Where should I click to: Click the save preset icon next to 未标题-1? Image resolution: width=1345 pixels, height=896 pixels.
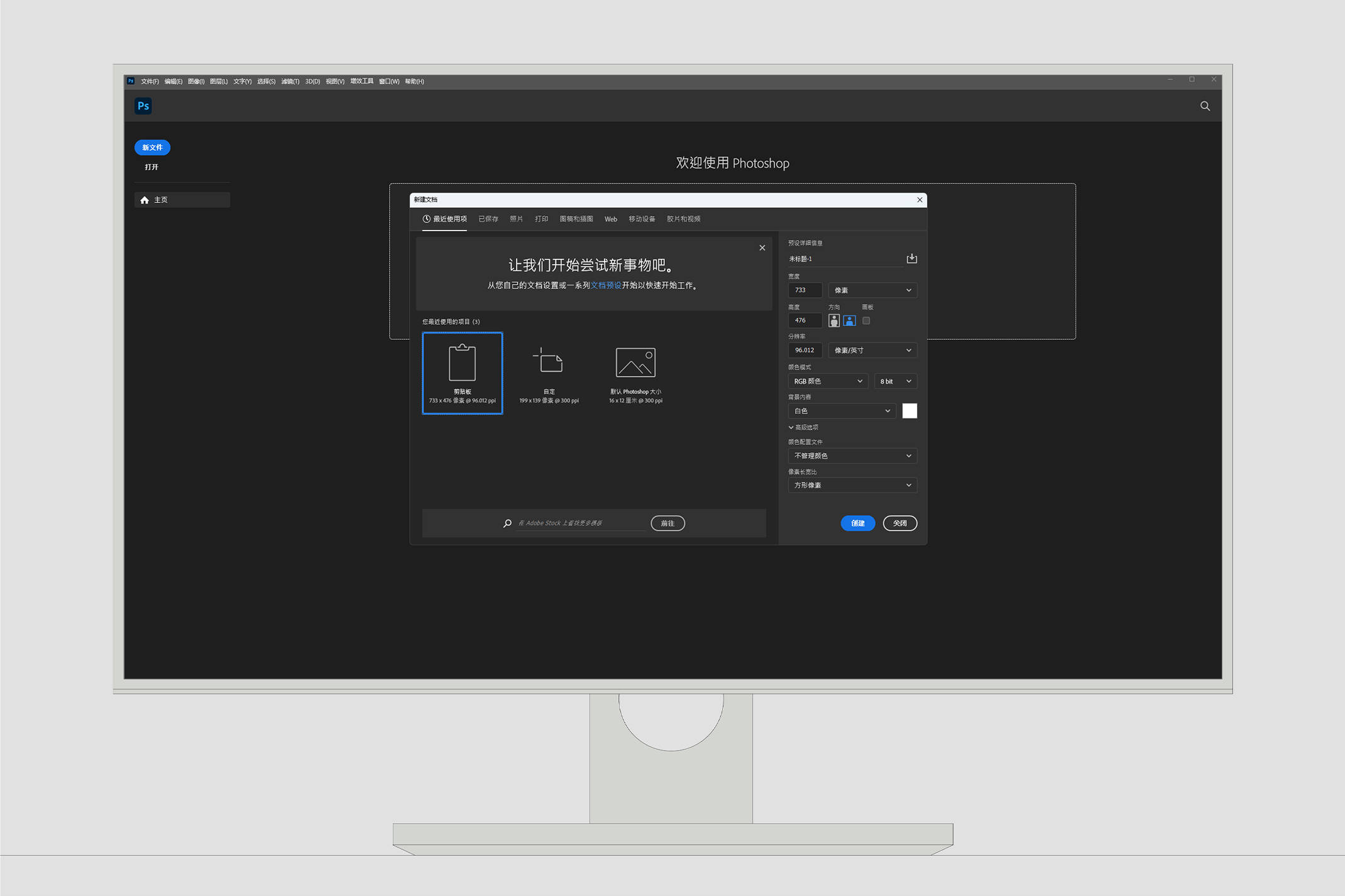911,258
